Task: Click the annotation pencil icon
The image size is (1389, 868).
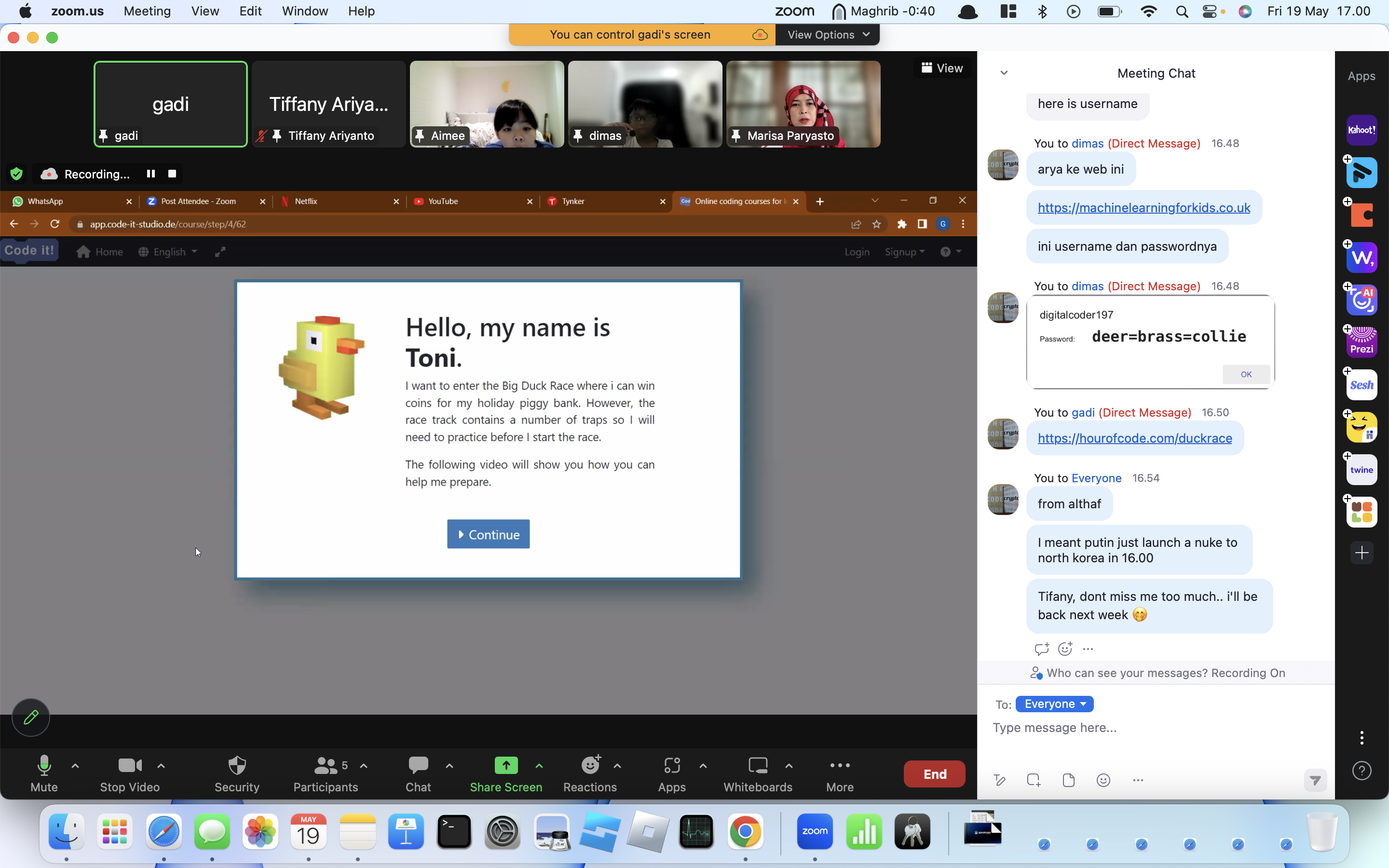Action: 31,717
